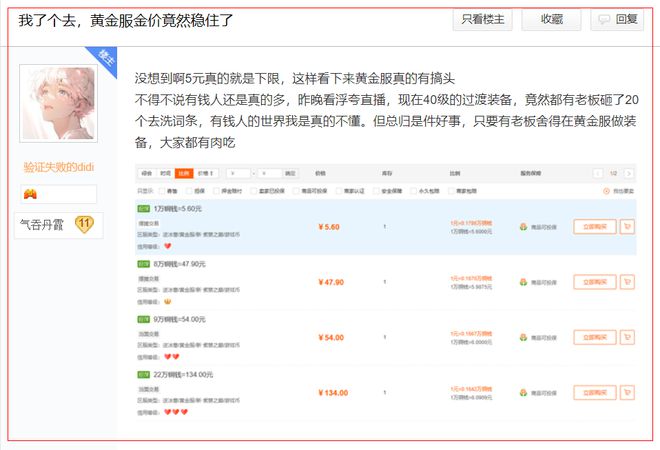The width and height of the screenshot is (660, 450).
Task: Add the ¥54.00 listing to cart
Action: coord(627,337)
